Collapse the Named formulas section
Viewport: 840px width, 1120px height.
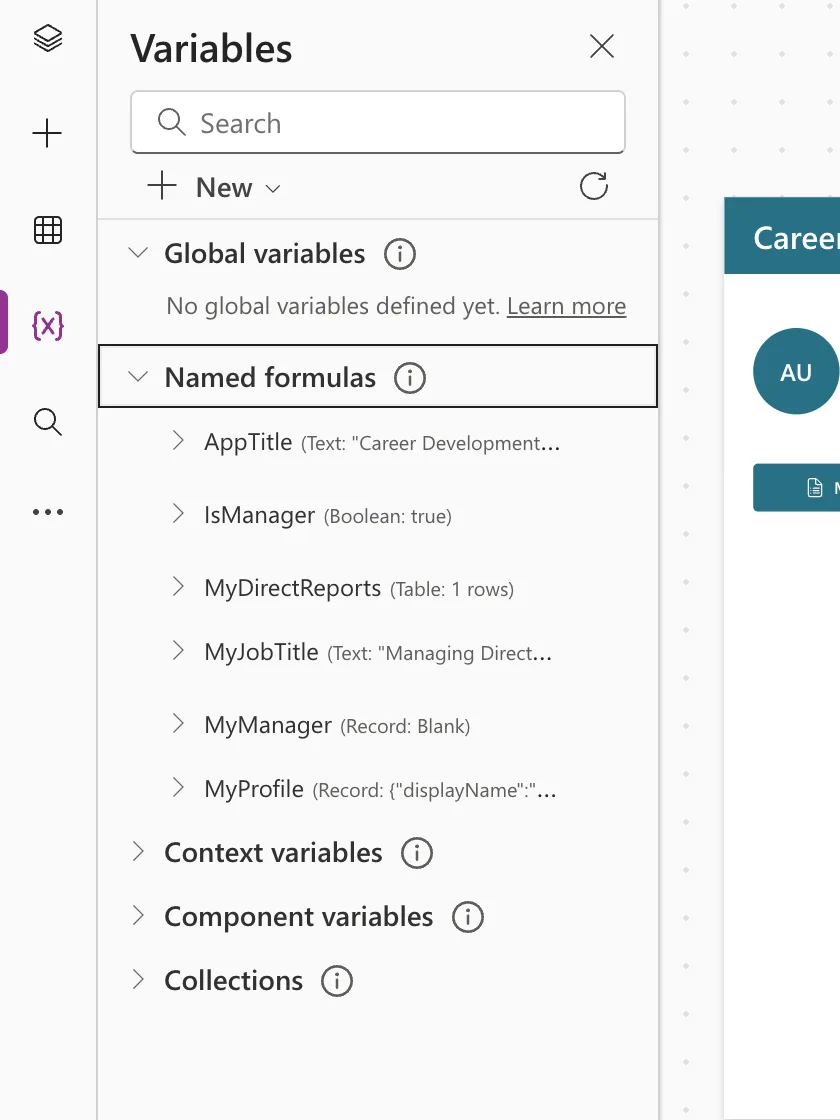pyautogui.click(x=138, y=376)
